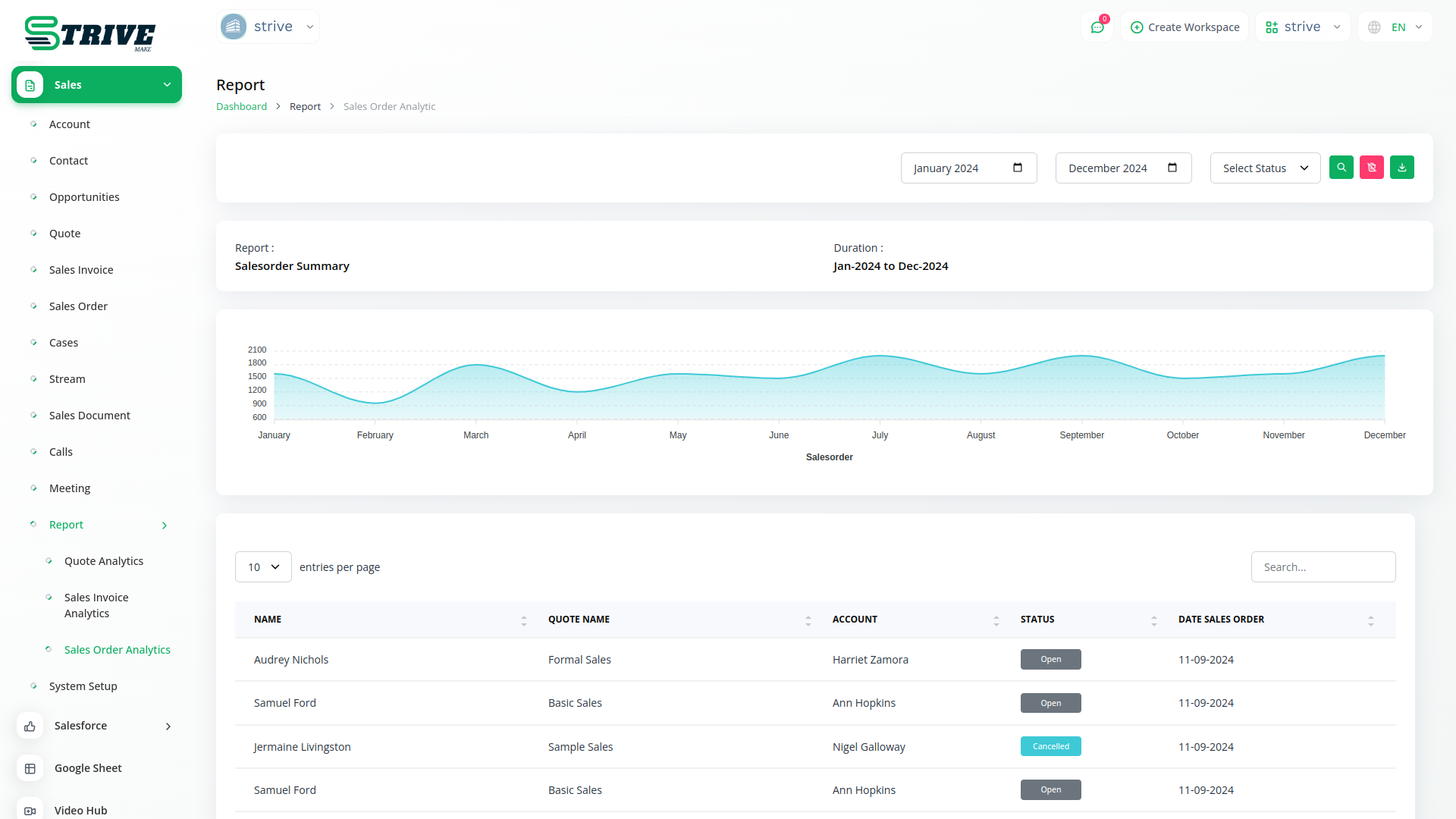Click the red reset filter icon
Viewport: 1456px width, 819px height.
click(x=1371, y=168)
